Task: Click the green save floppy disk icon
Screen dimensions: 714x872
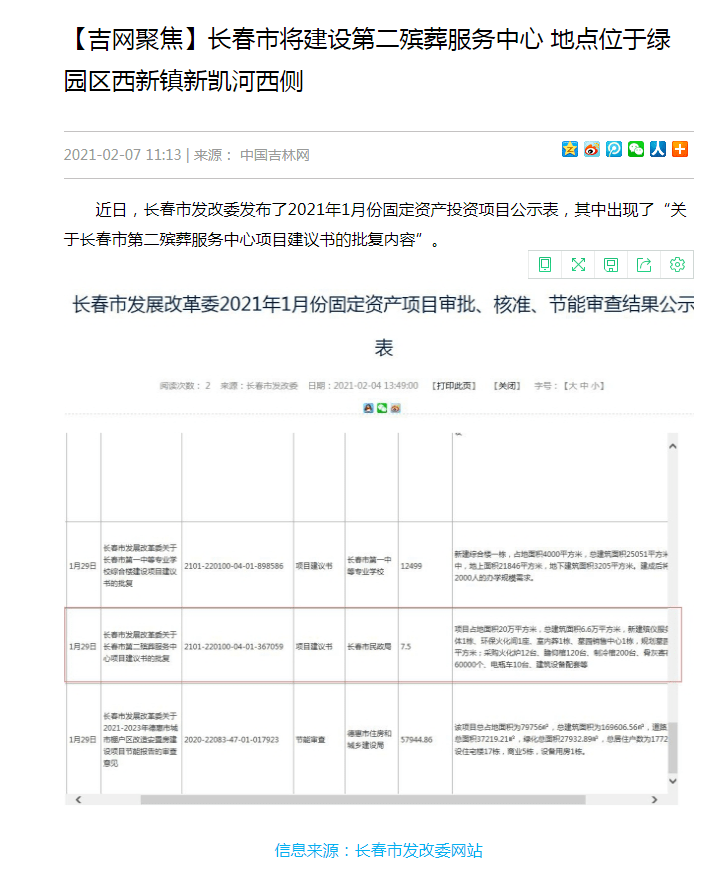Action: point(611,265)
